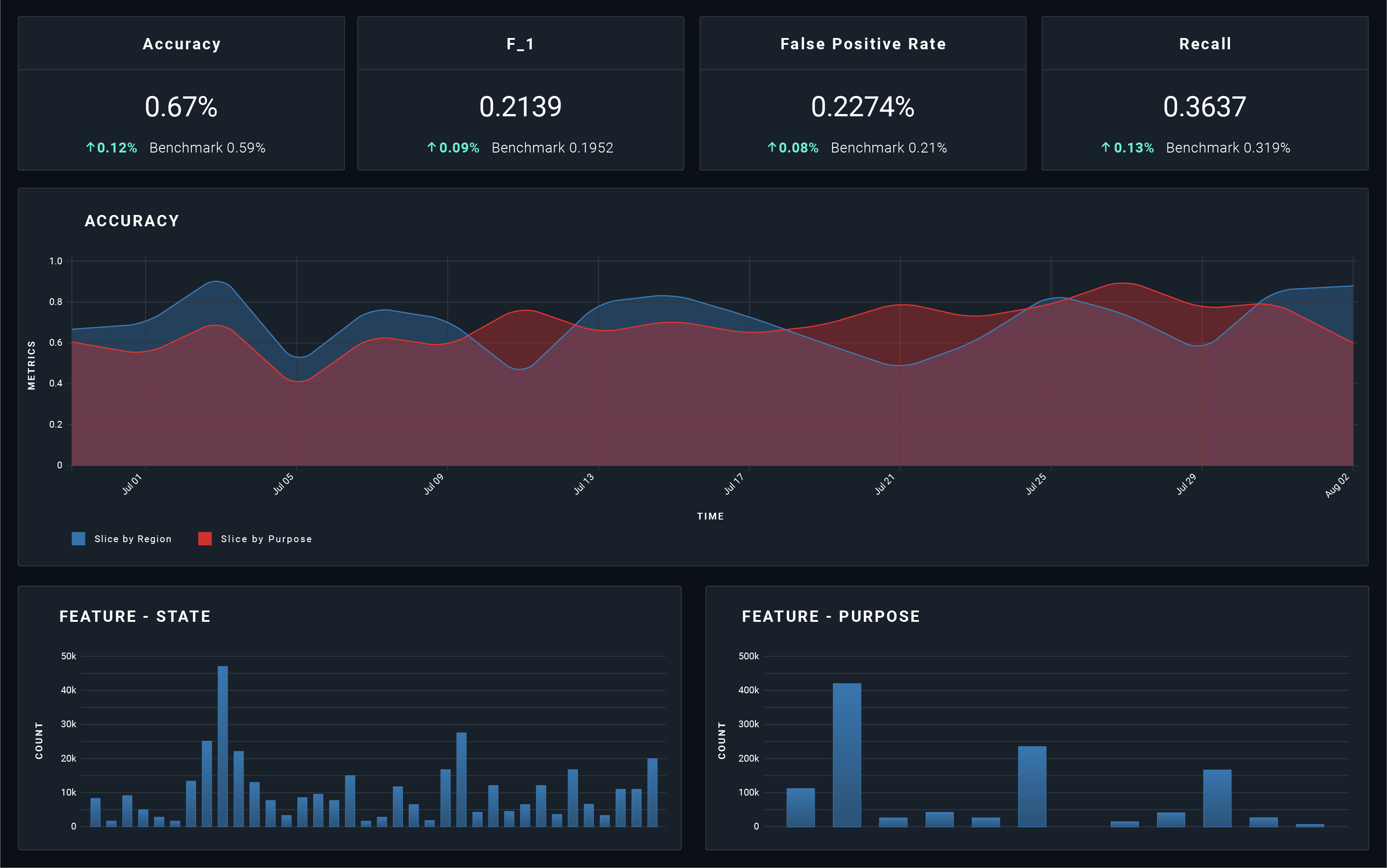
Task: Click the F_1 value 0.2139
Action: [x=520, y=107]
